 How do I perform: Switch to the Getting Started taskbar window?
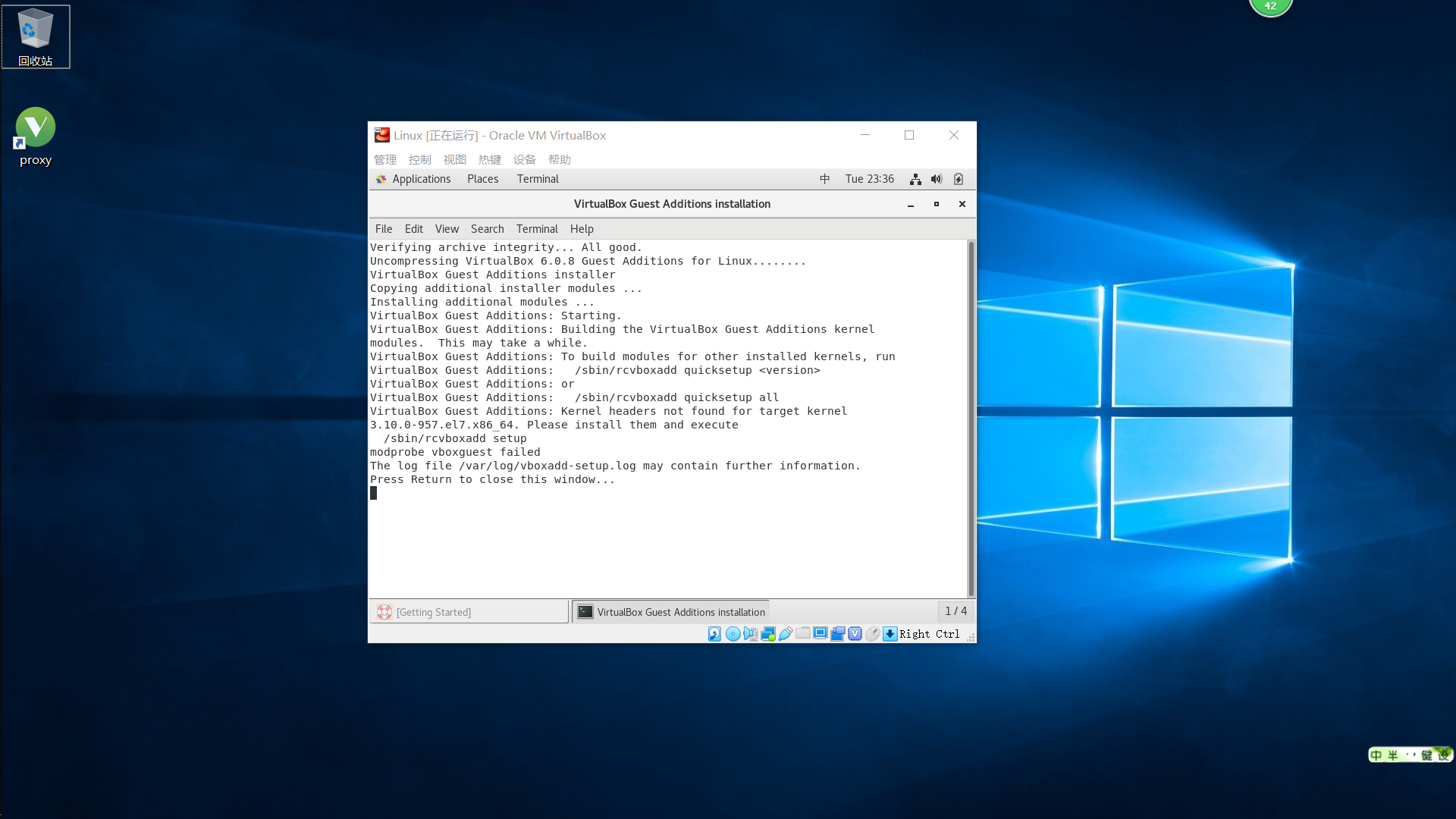pos(469,612)
